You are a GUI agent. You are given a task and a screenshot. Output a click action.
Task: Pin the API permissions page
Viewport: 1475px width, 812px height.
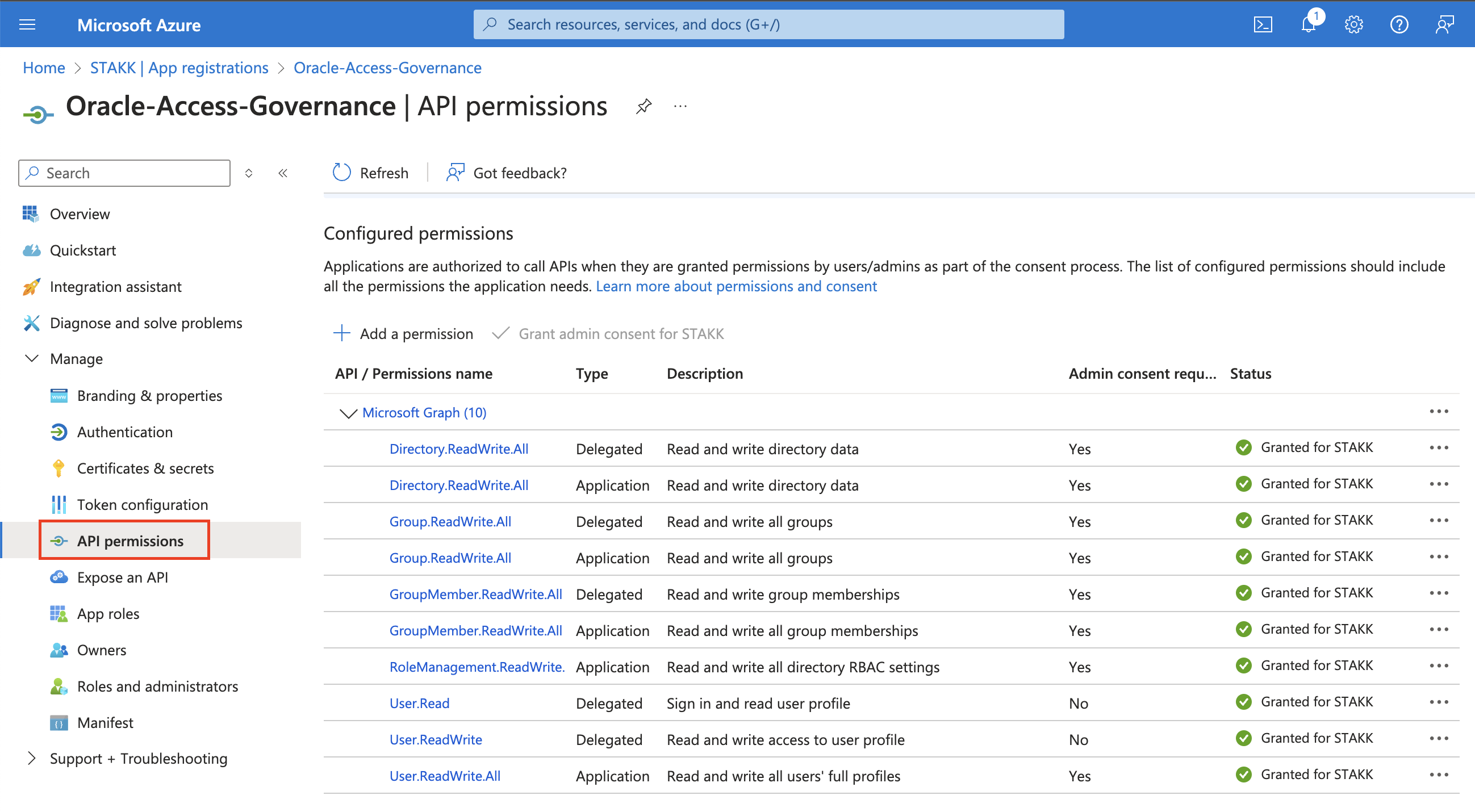click(644, 107)
